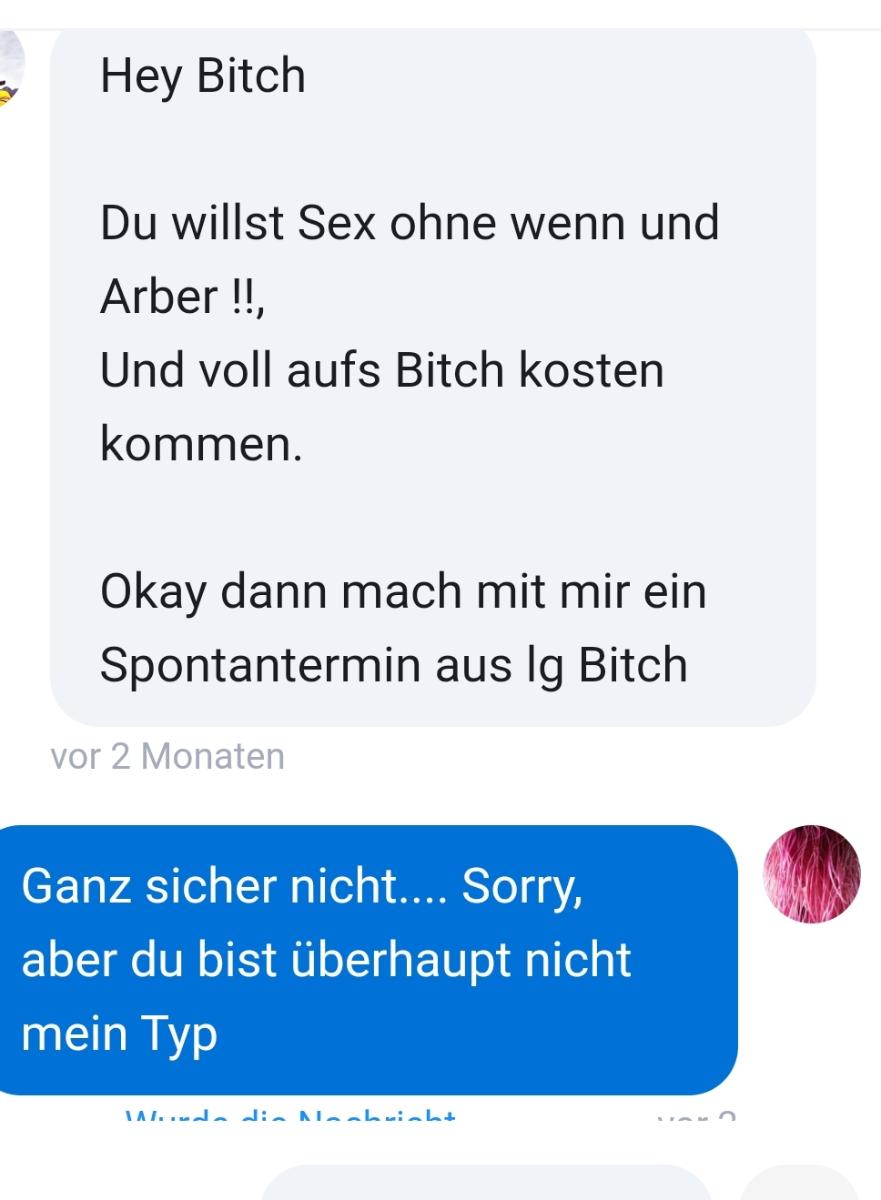Tap the sender's avatar at top left

(x=12, y=70)
